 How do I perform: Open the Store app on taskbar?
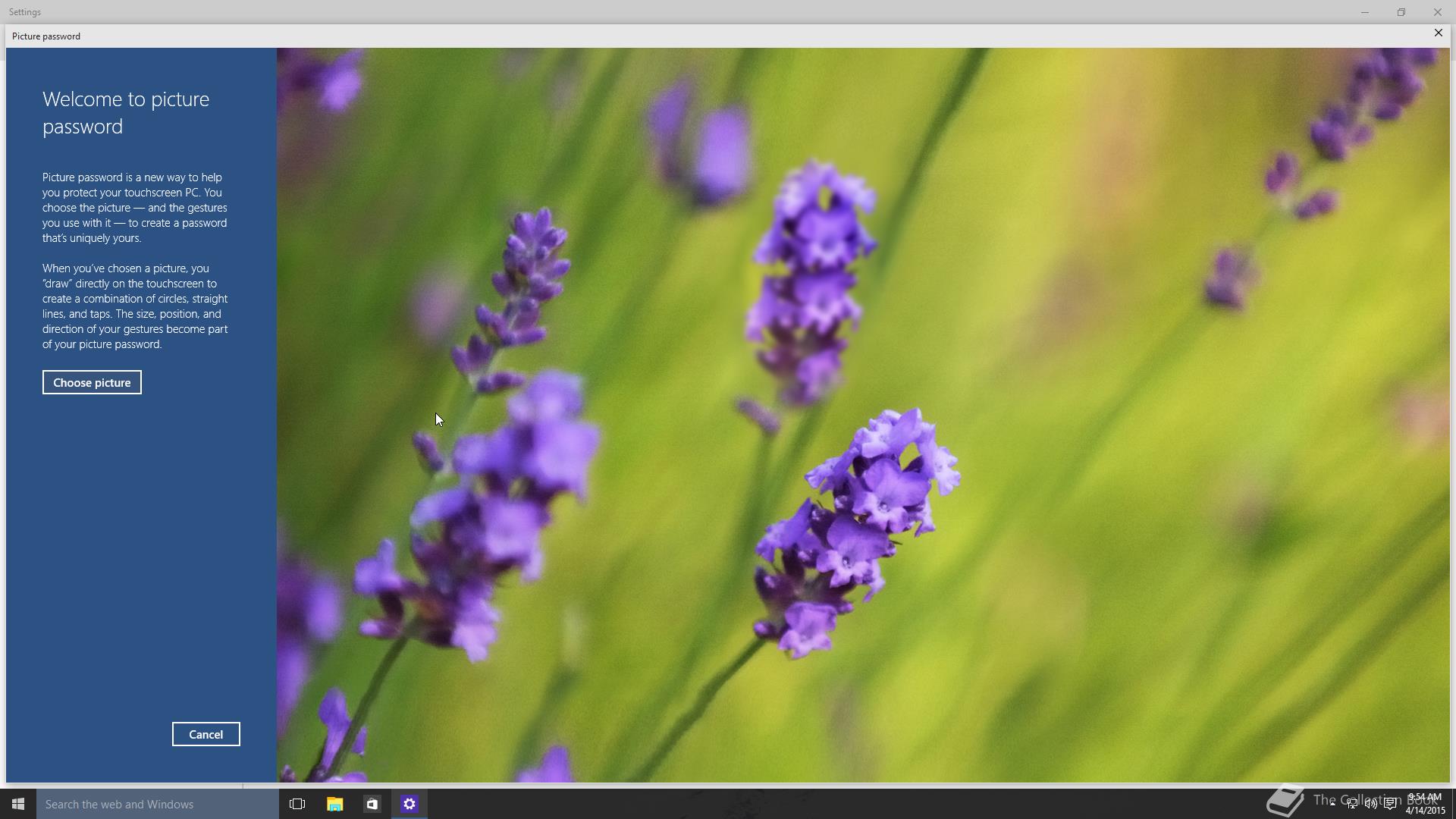pos(372,804)
